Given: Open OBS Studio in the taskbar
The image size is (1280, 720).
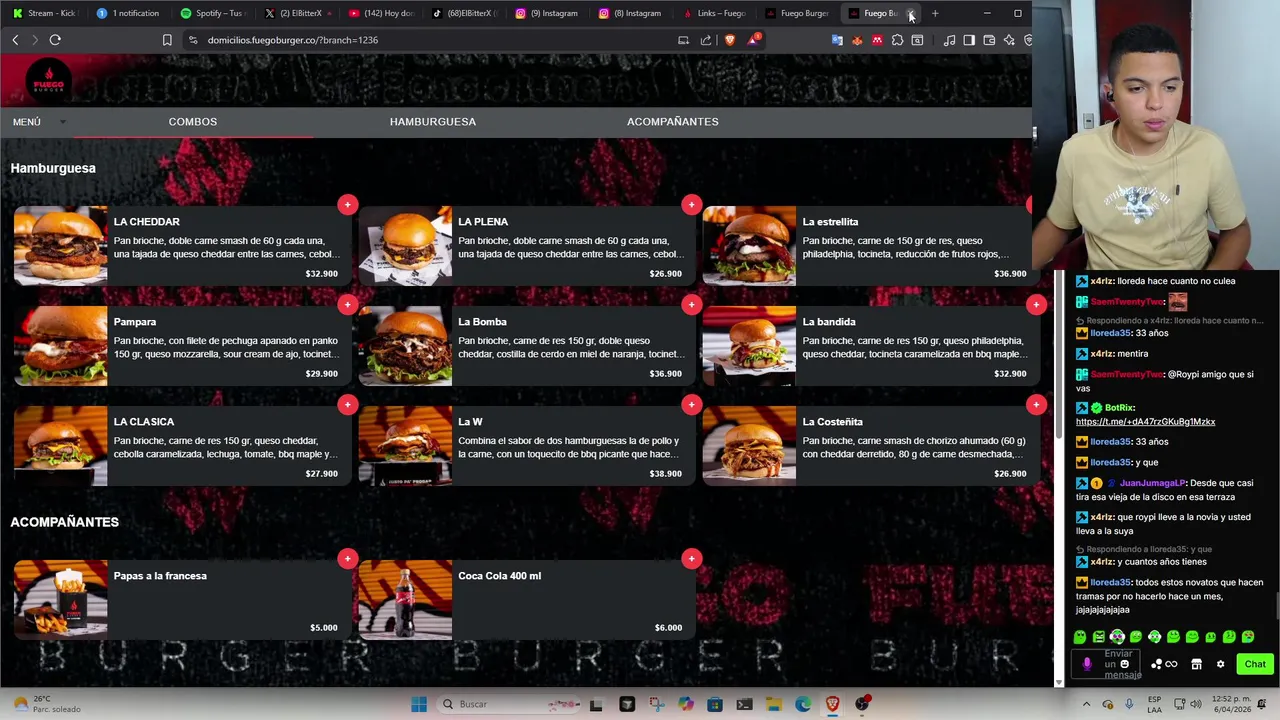Looking at the screenshot, I should pyautogui.click(x=862, y=704).
